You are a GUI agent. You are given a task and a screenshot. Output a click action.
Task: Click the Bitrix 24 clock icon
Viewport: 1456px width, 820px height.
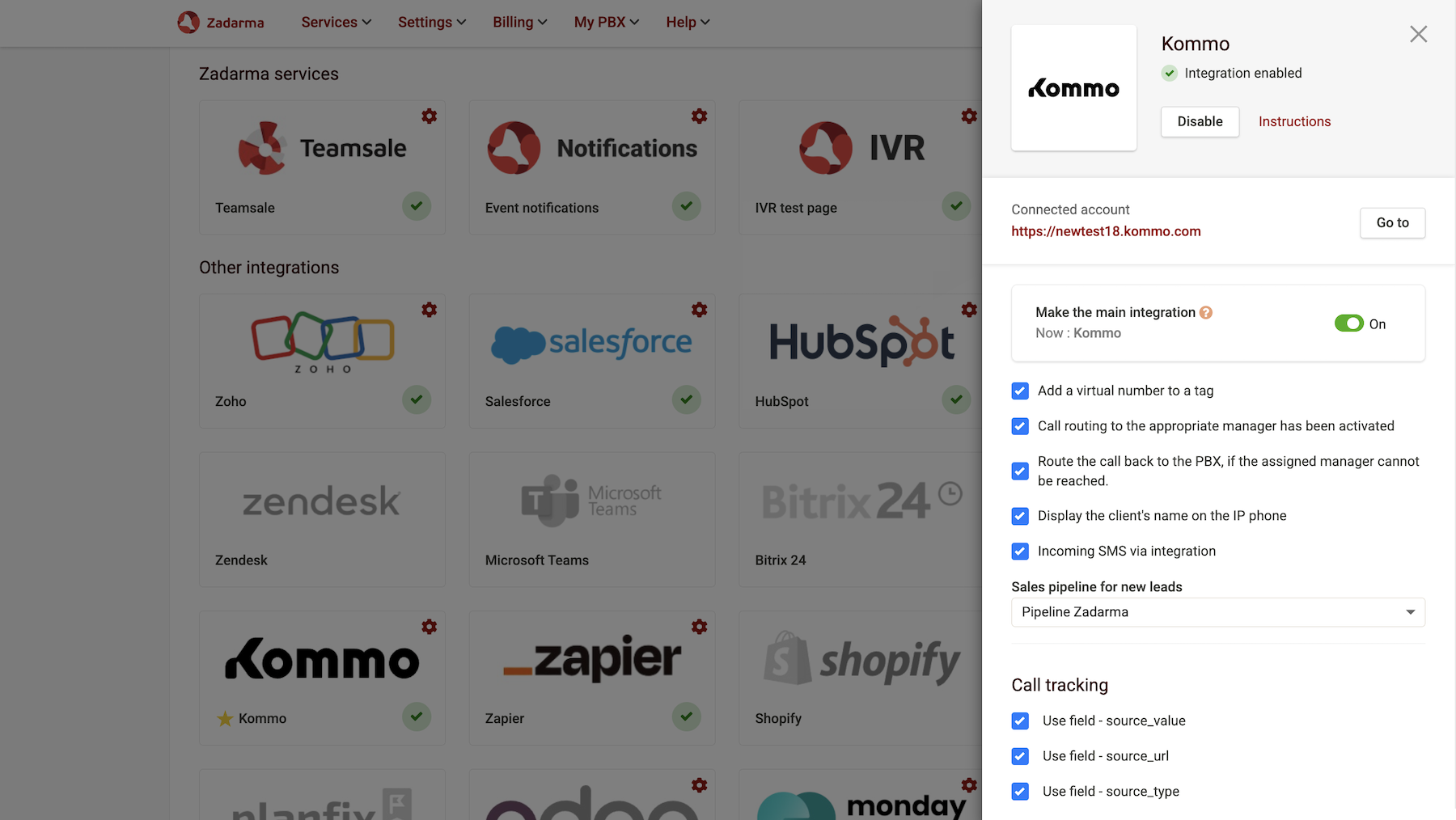[x=950, y=493]
